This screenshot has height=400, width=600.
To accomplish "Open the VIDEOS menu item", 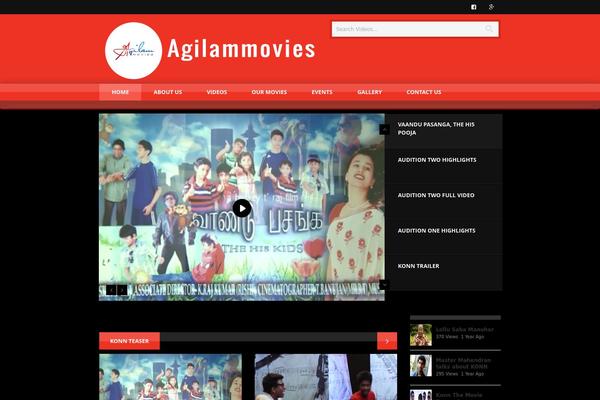I will pyautogui.click(x=217, y=92).
